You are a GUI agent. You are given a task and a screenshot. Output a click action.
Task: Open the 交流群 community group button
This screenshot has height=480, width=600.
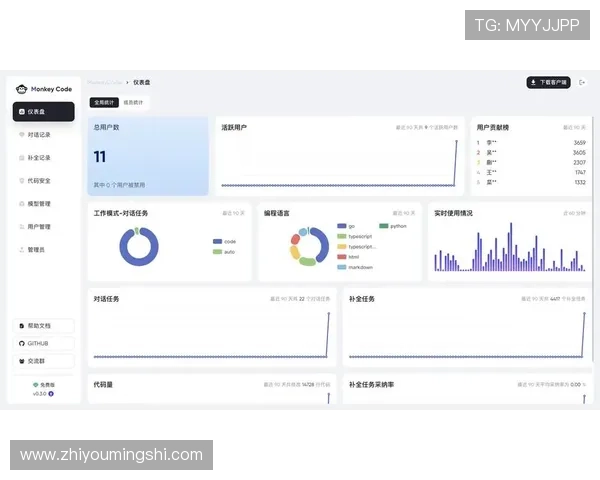click(44, 361)
